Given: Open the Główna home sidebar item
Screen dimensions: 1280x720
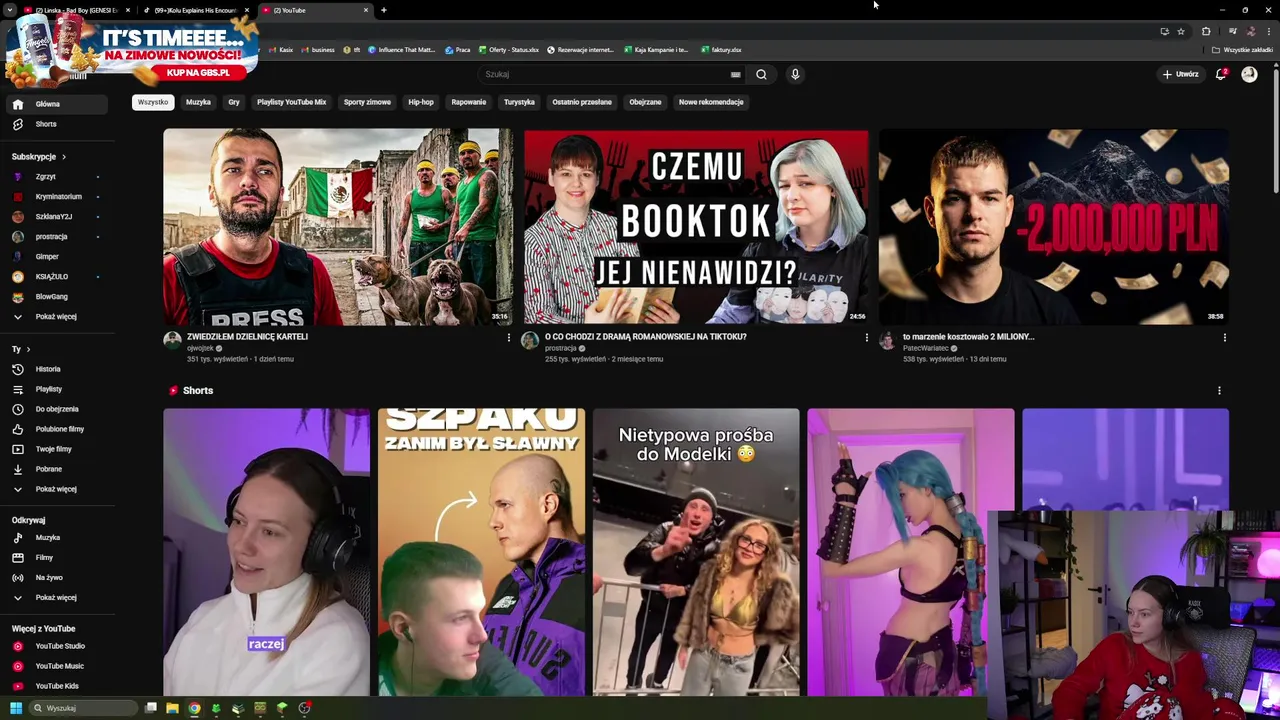Looking at the screenshot, I should pos(55,104).
